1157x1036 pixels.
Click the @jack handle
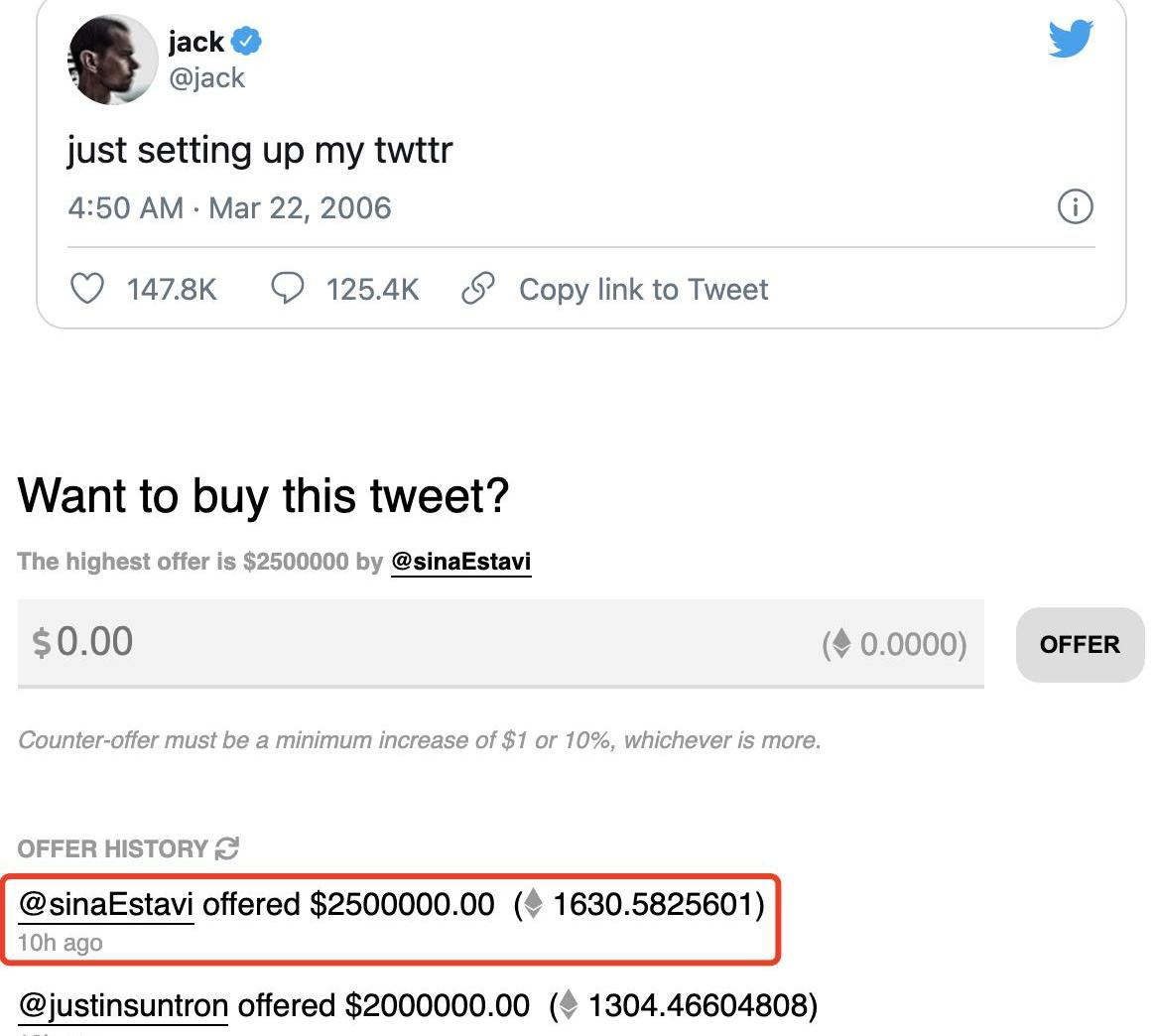tap(206, 77)
